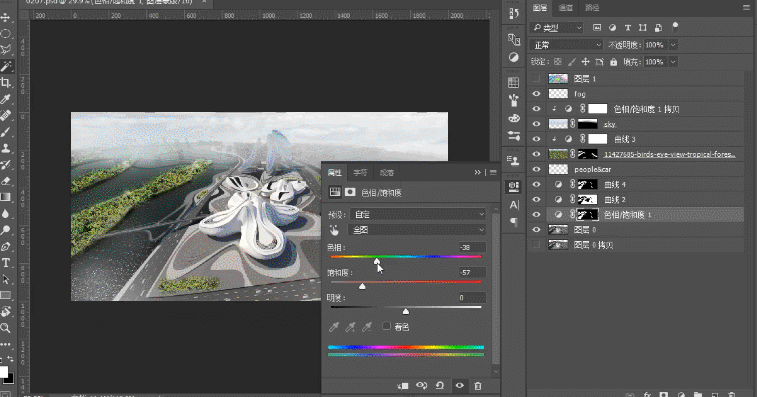Image resolution: width=757 pixels, height=397 pixels.
Task: Open the fill value dropdown arrow
Action: [x=673, y=62]
